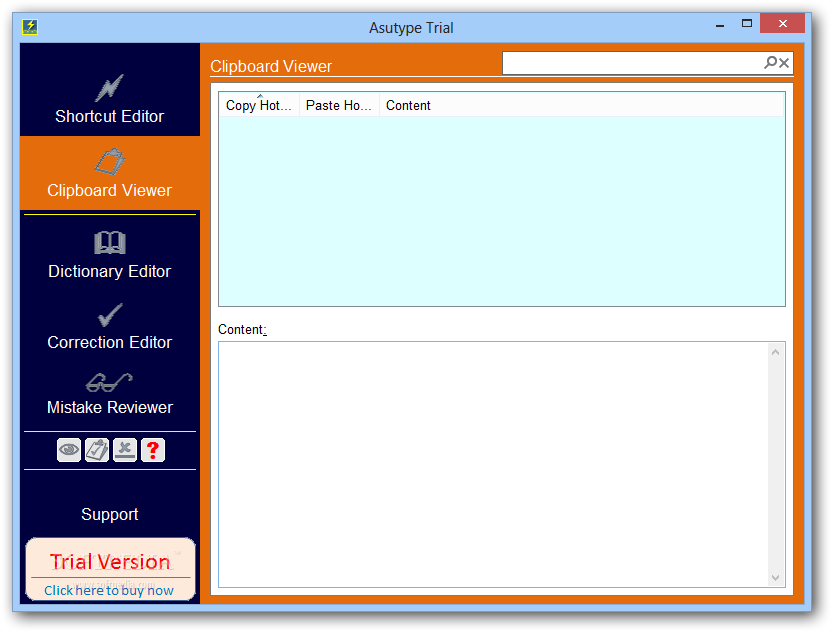
Task: Click the content scrollbar down arrow
Action: [x=775, y=578]
